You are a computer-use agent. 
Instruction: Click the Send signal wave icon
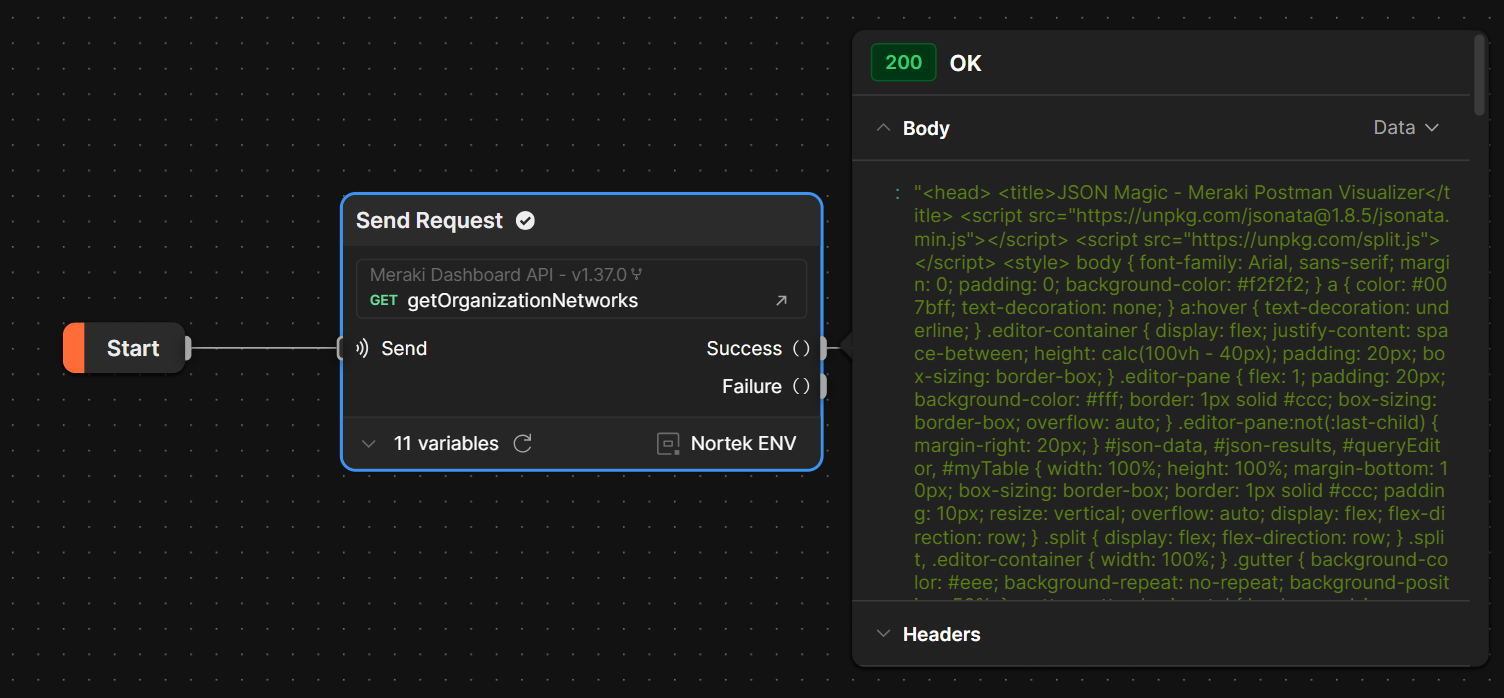[x=362, y=348]
